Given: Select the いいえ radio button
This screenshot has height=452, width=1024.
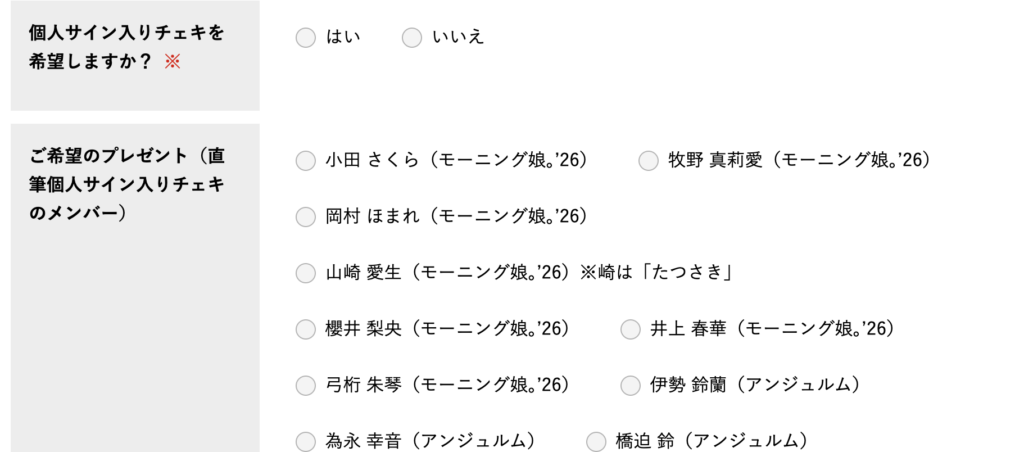Looking at the screenshot, I should coord(411,38).
